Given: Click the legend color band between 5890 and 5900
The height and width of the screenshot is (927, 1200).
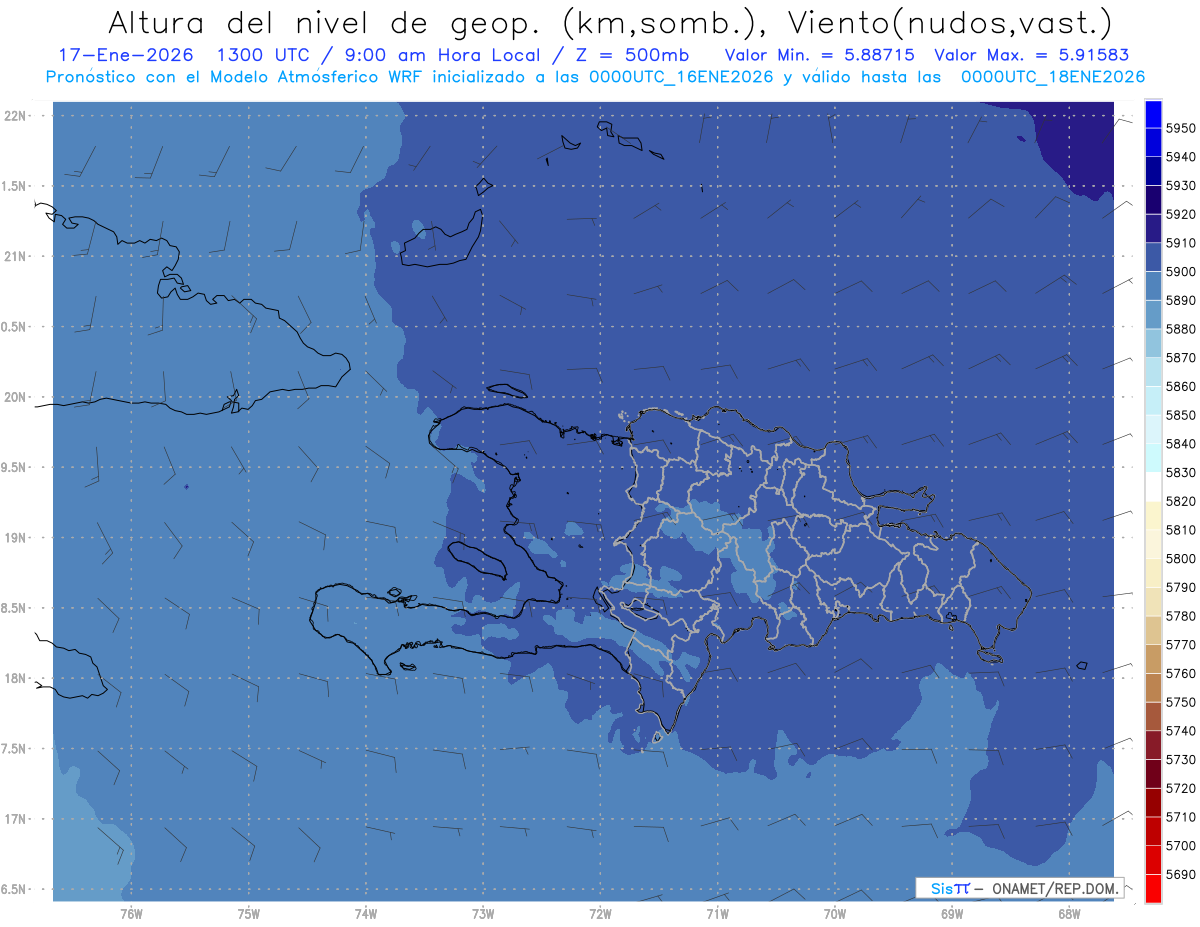Looking at the screenshot, I should [x=1153, y=286].
